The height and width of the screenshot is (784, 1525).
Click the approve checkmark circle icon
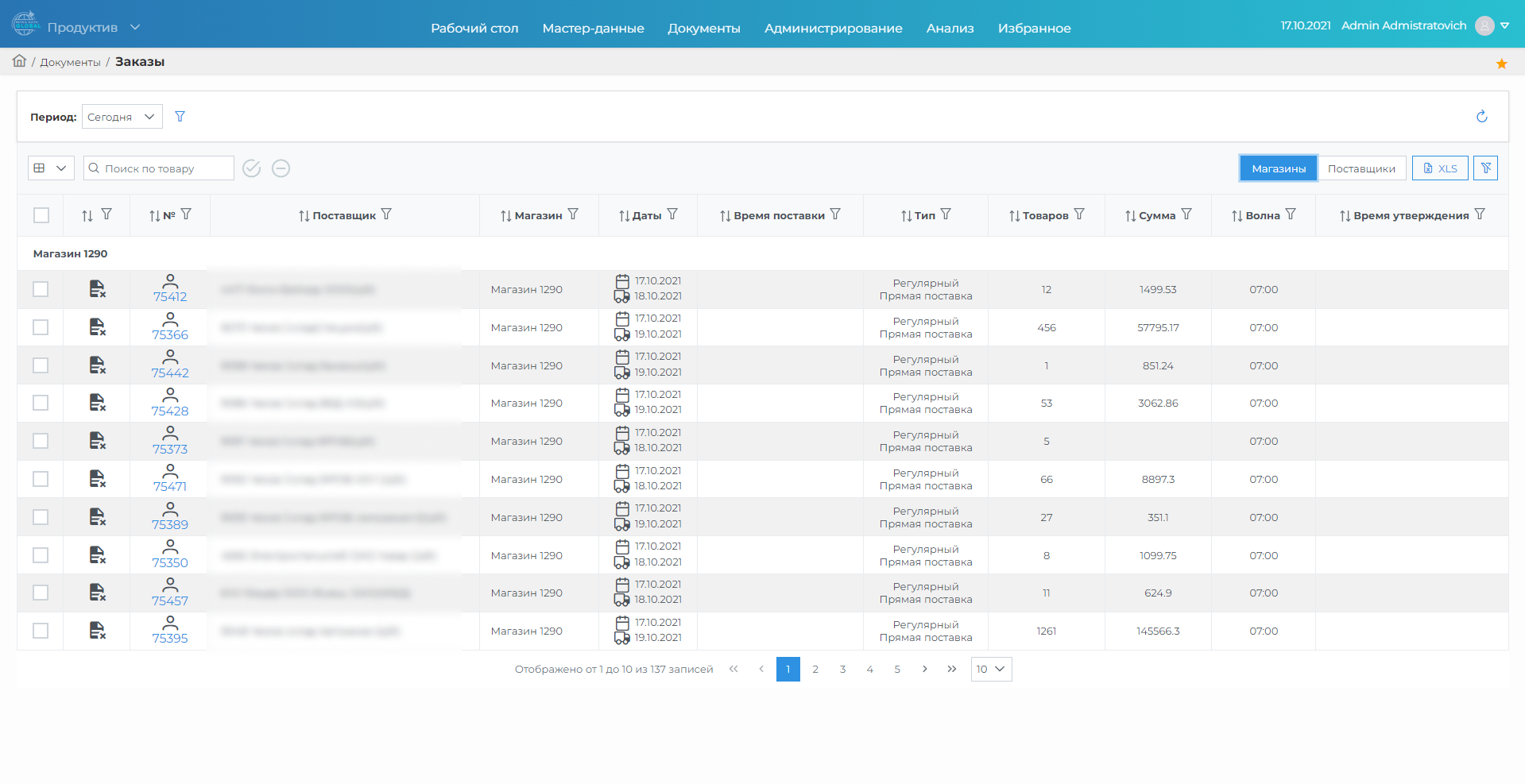click(x=252, y=168)
